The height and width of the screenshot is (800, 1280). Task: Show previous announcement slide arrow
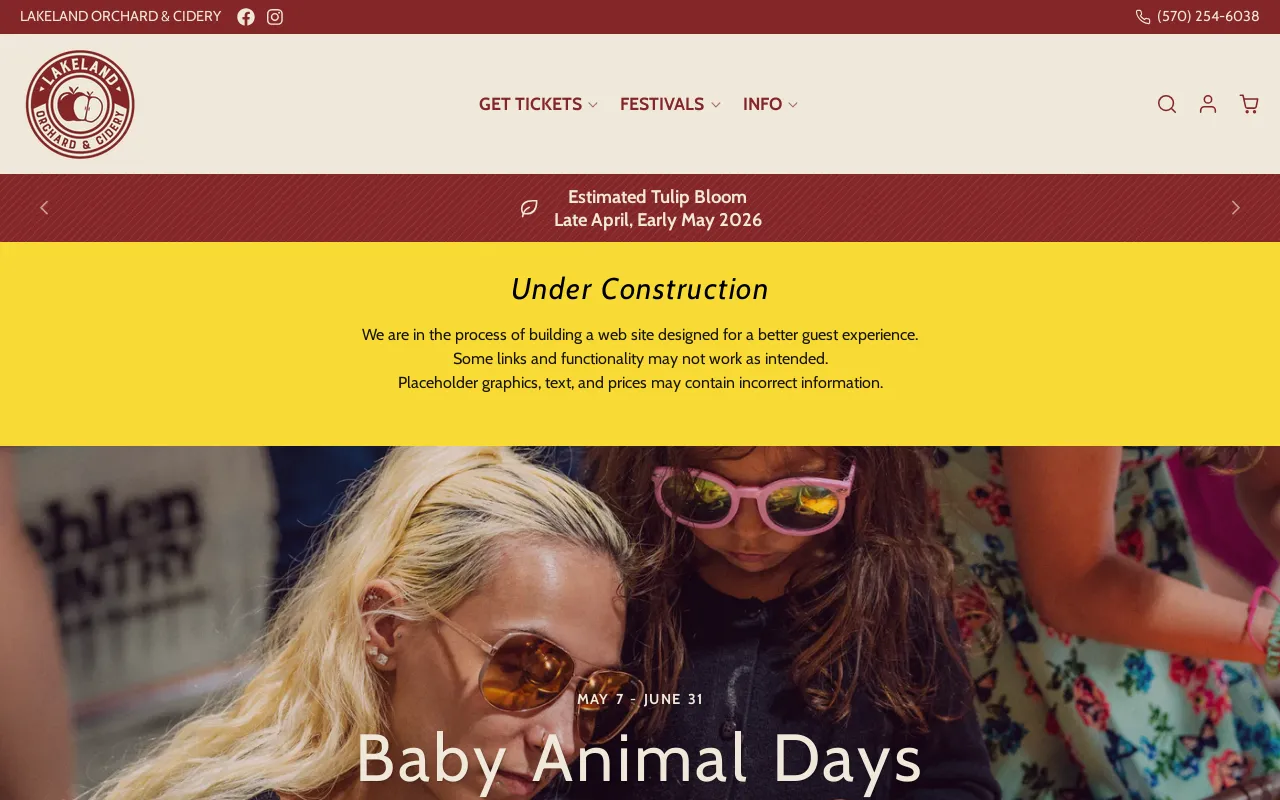click(44, 208)
